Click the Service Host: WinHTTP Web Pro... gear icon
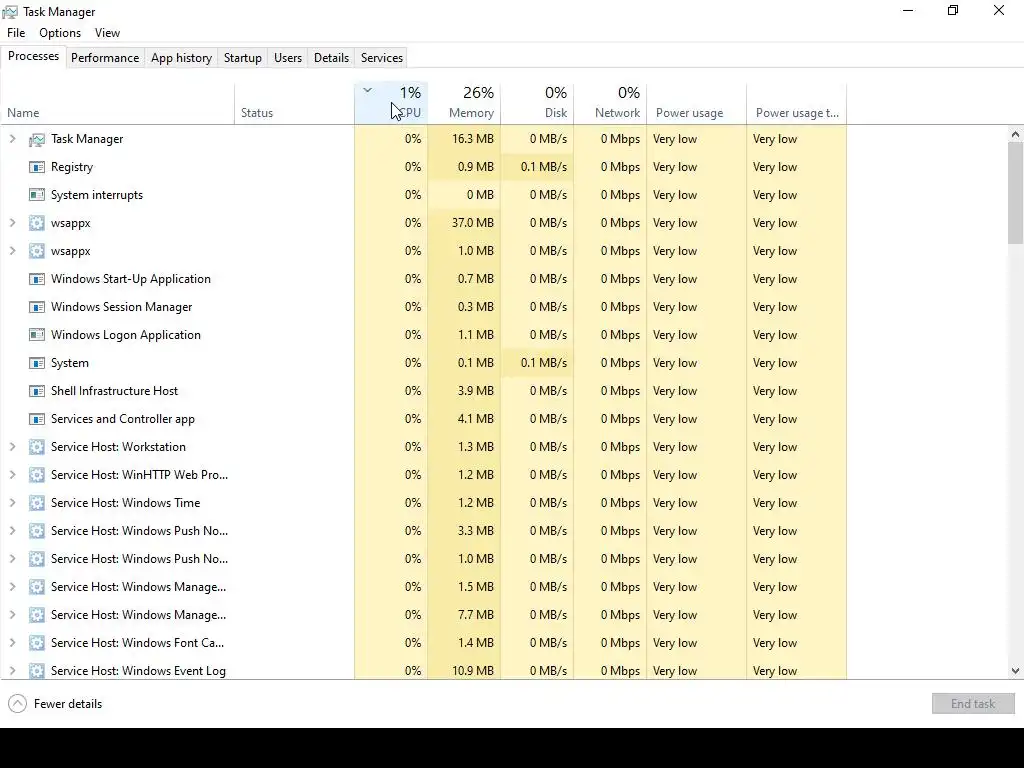Screen dimensions: 1024x768 coord(37,475)
